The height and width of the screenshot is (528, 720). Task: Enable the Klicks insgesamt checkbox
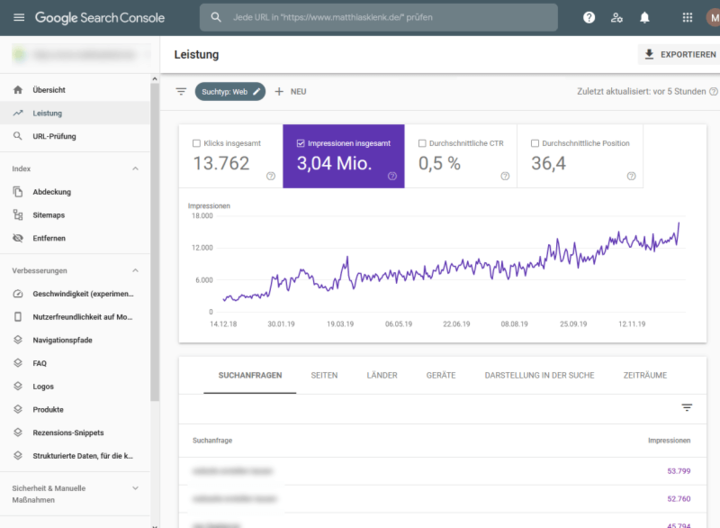click(196, 143)
